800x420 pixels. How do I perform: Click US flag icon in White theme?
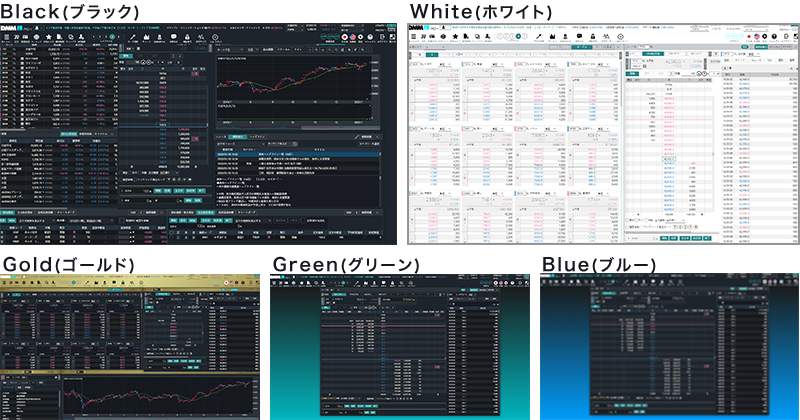pyautogui.click(x=757, y=37)
